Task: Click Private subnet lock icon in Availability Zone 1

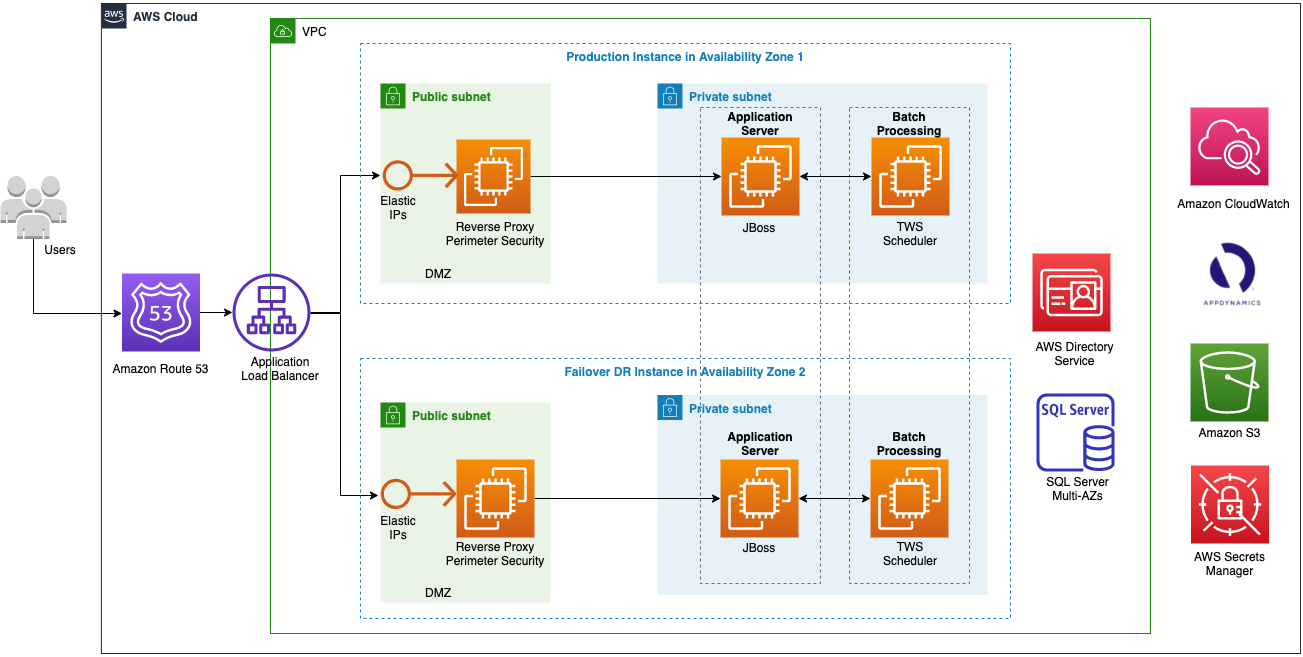Action: pos(669,96)
